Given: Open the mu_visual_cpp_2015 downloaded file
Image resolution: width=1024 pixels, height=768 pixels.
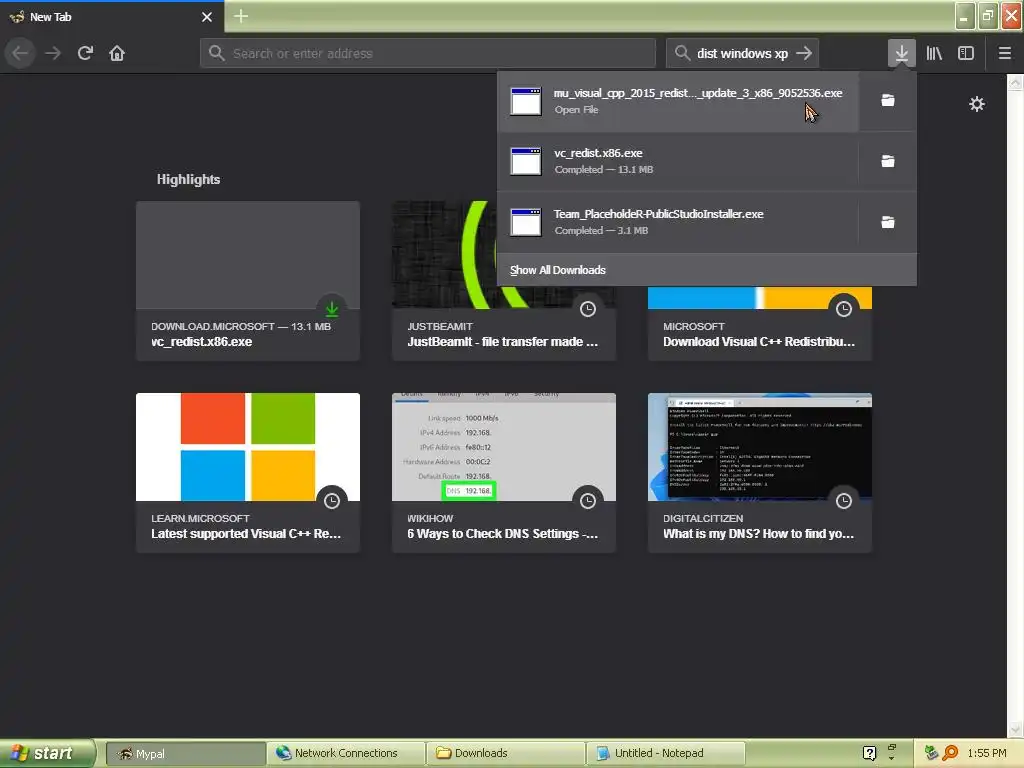Looking at the screenshot, I should (678, 101).
